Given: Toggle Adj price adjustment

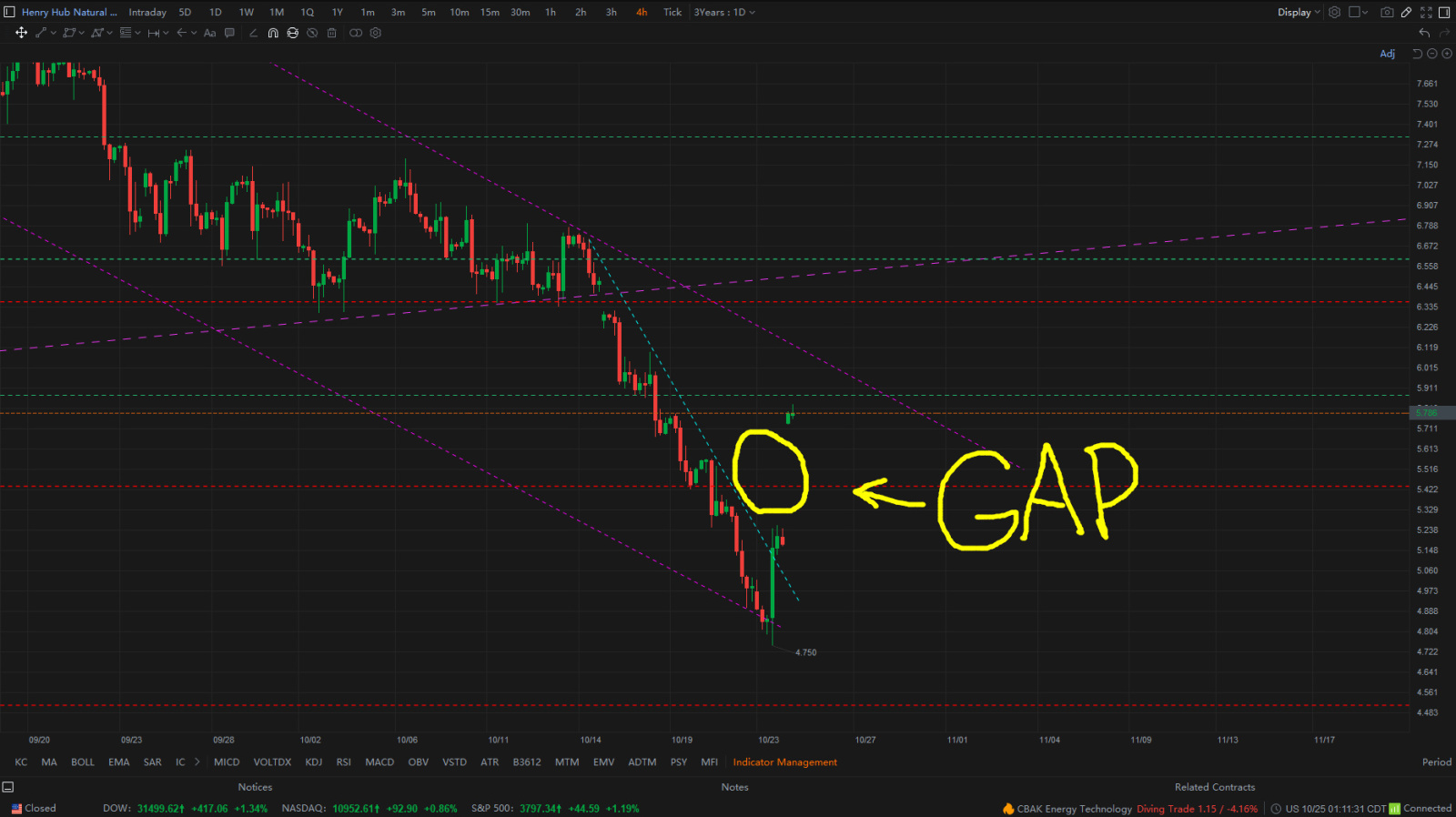Looking at the screenshot, I should coord(1387,54).
